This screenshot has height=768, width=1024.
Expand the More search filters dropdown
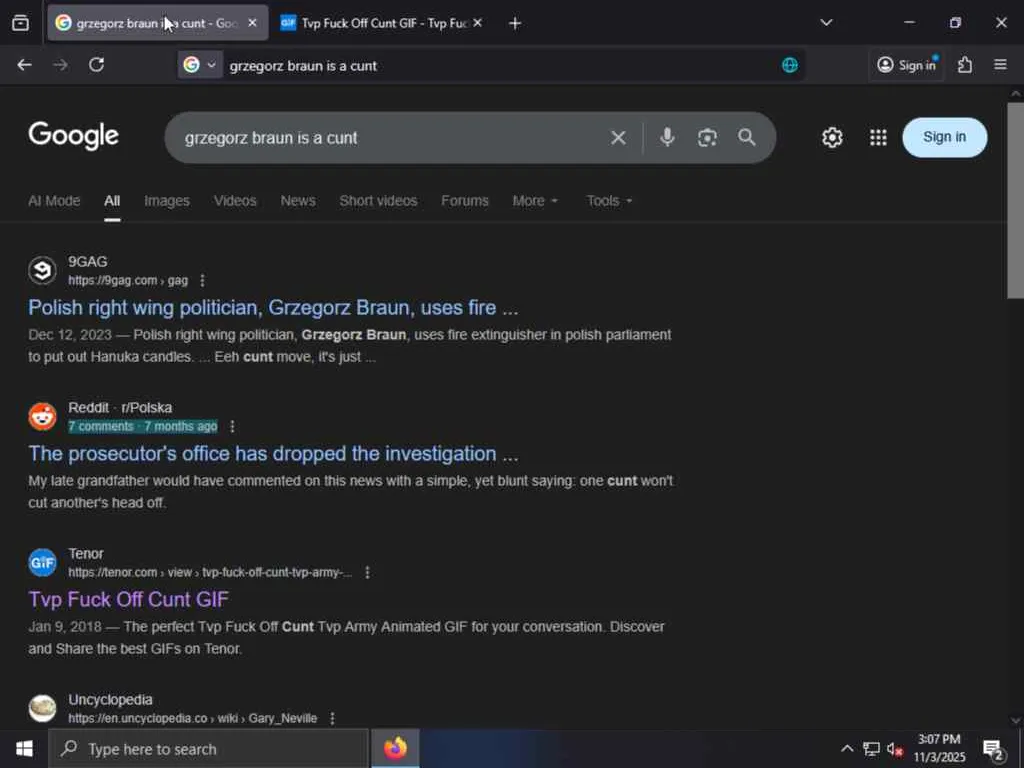535,201
